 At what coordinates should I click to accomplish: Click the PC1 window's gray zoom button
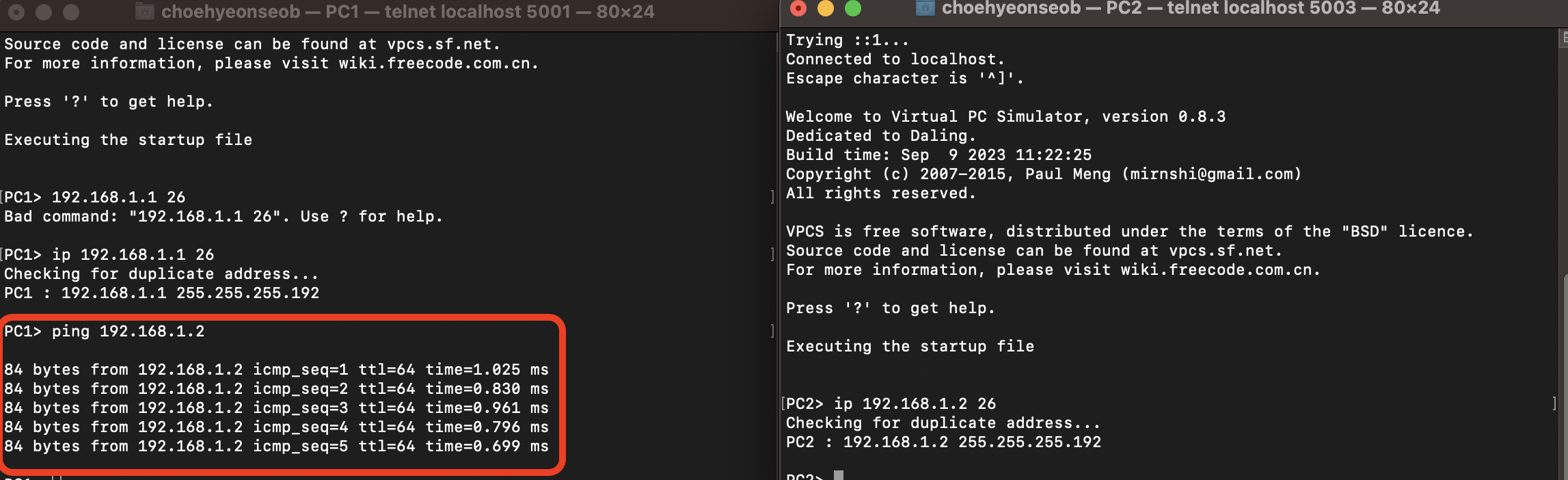tap(71, 12)
